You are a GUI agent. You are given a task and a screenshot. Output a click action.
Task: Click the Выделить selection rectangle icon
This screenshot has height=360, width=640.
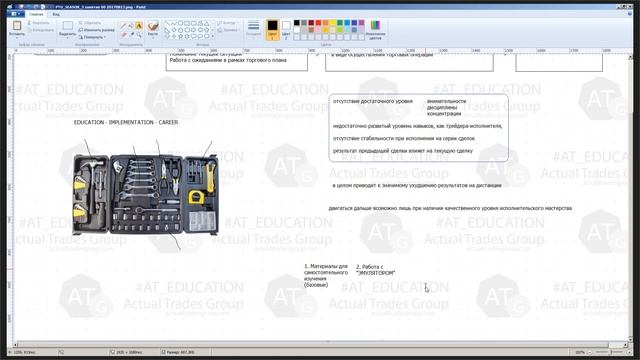[x=67, y=26]
